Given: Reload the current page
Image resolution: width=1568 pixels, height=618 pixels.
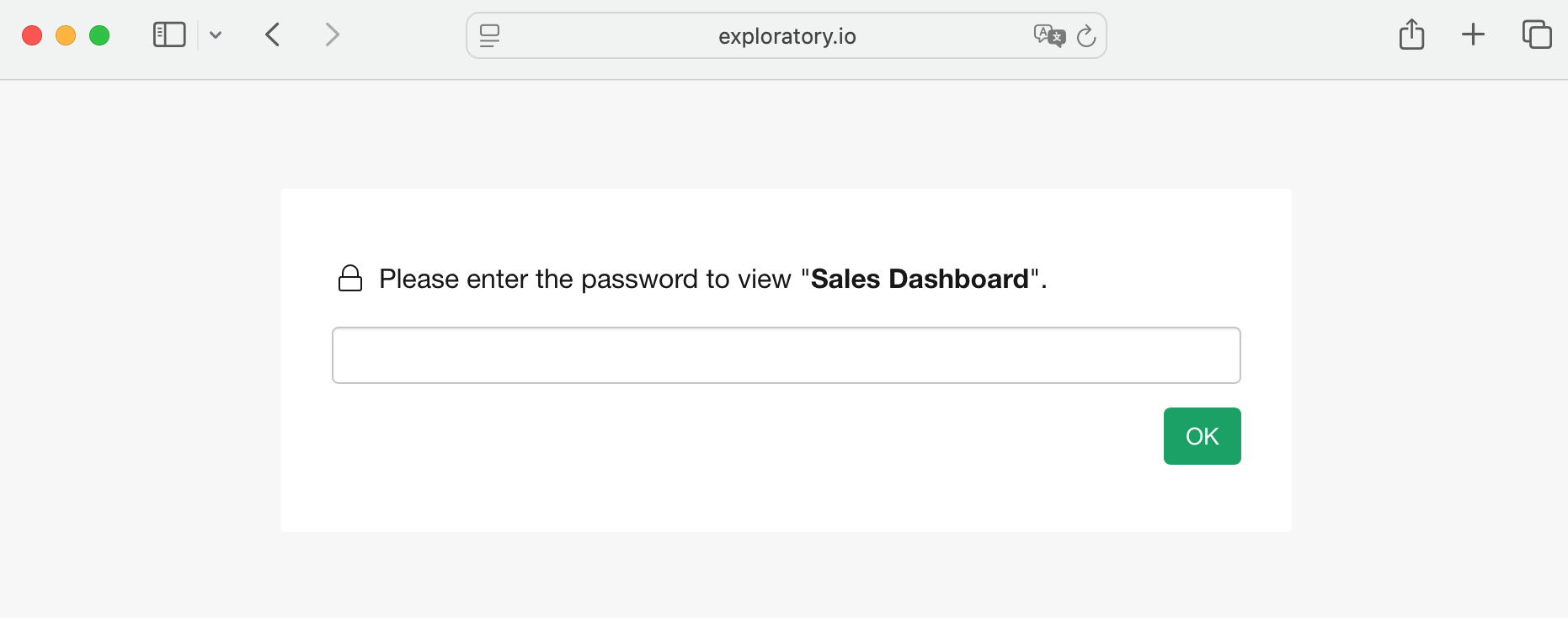Looking at the screenshot, I should 1086,35.
